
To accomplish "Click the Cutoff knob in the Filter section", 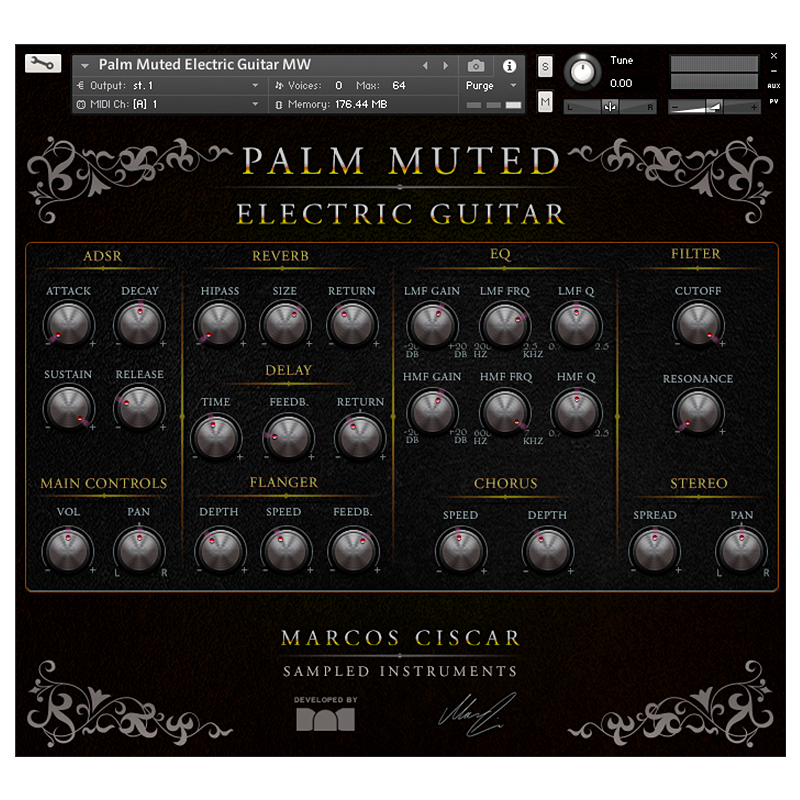I will (698, 322).
